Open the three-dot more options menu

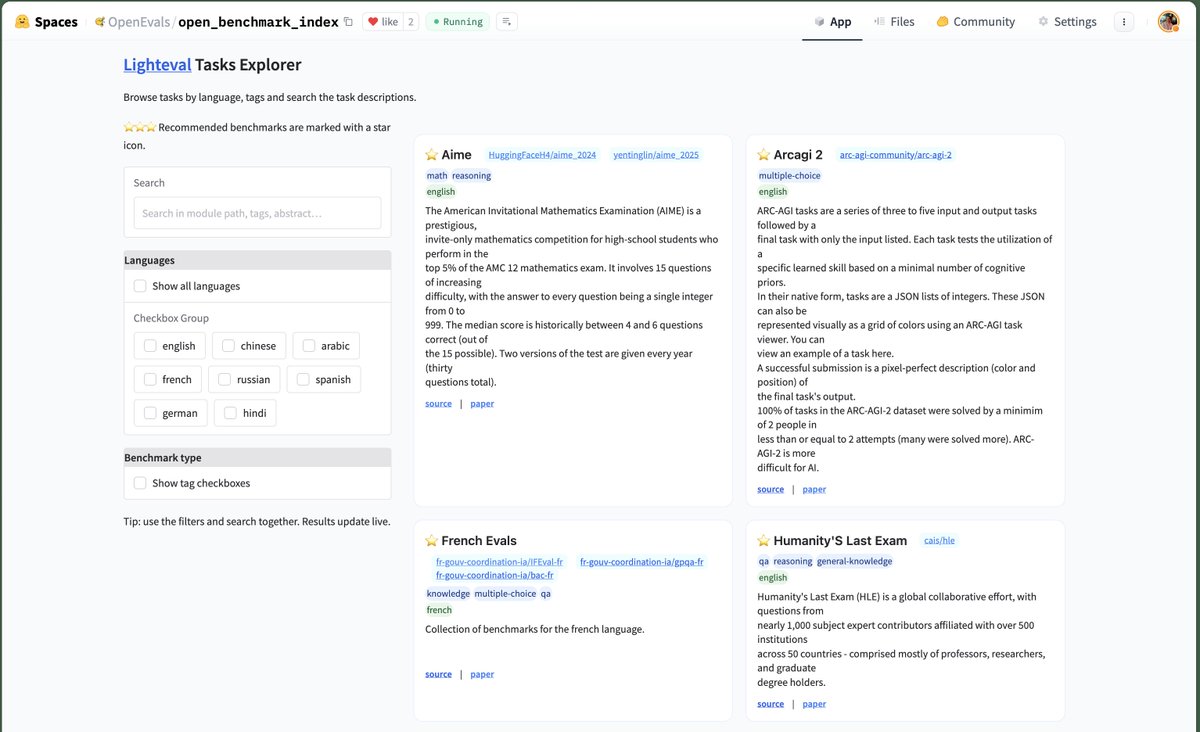click(x=1124, y=21)
